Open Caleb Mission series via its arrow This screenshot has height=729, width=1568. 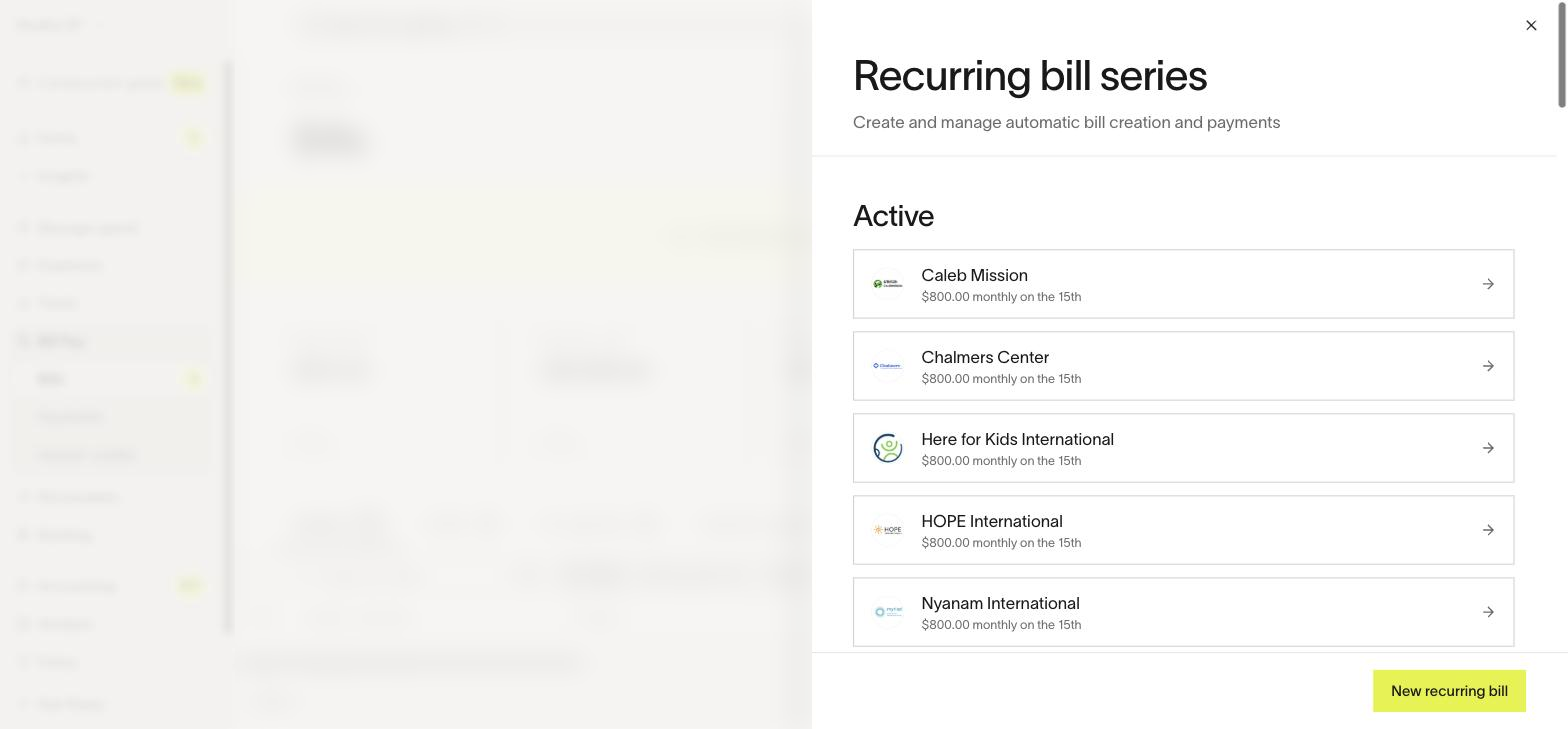1488,284
